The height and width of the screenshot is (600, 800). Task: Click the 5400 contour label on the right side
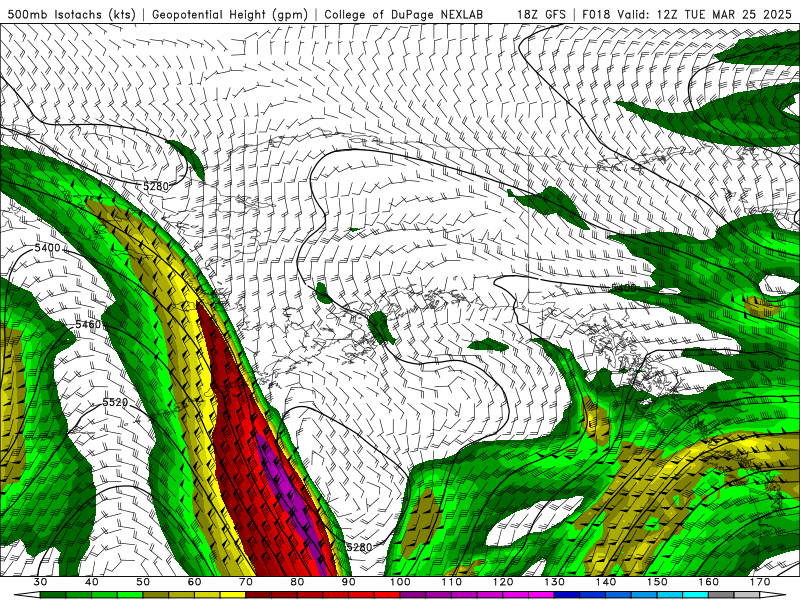pos(624,288)
